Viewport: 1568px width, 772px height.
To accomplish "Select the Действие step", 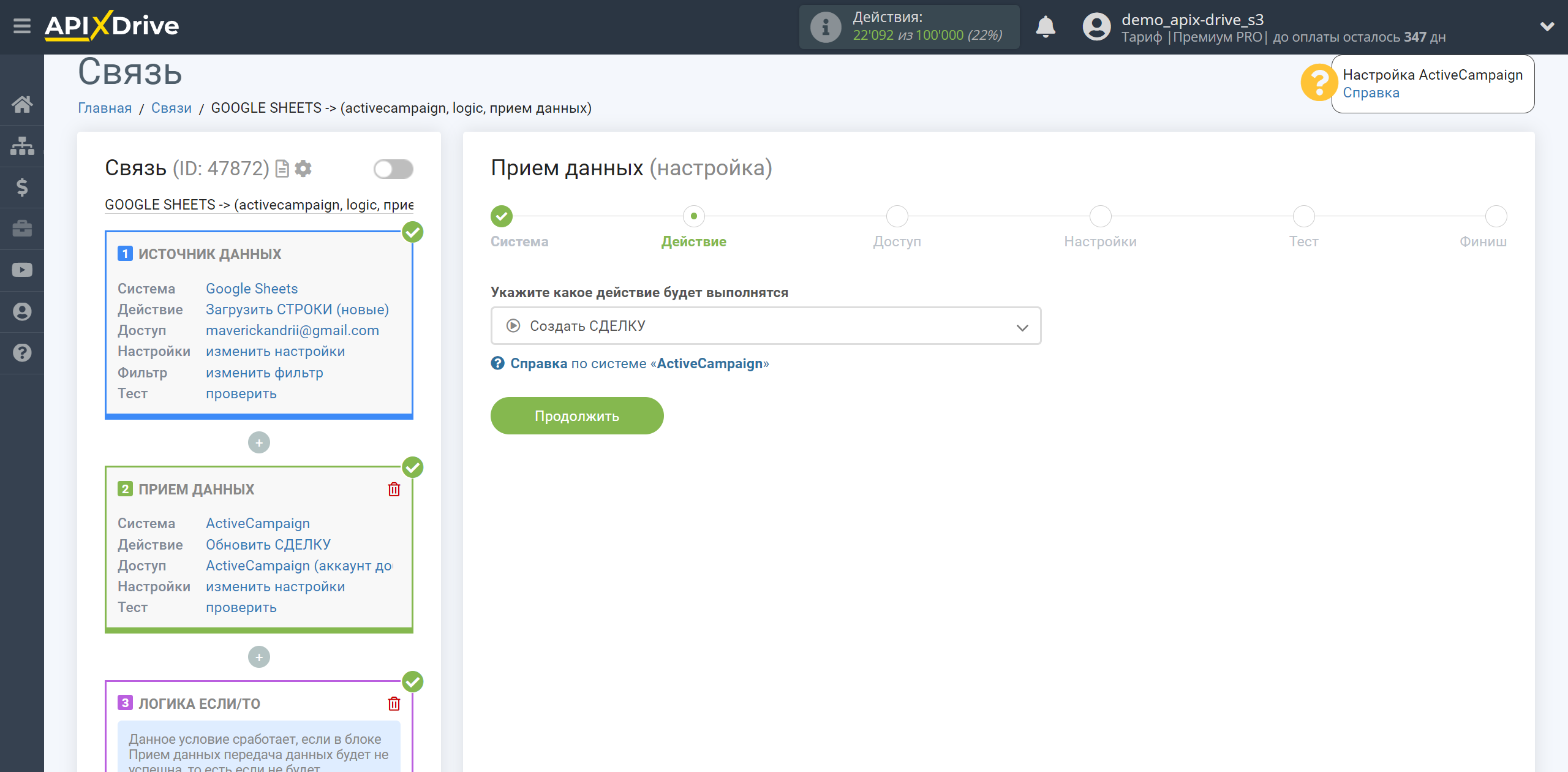I will point(693,216).
